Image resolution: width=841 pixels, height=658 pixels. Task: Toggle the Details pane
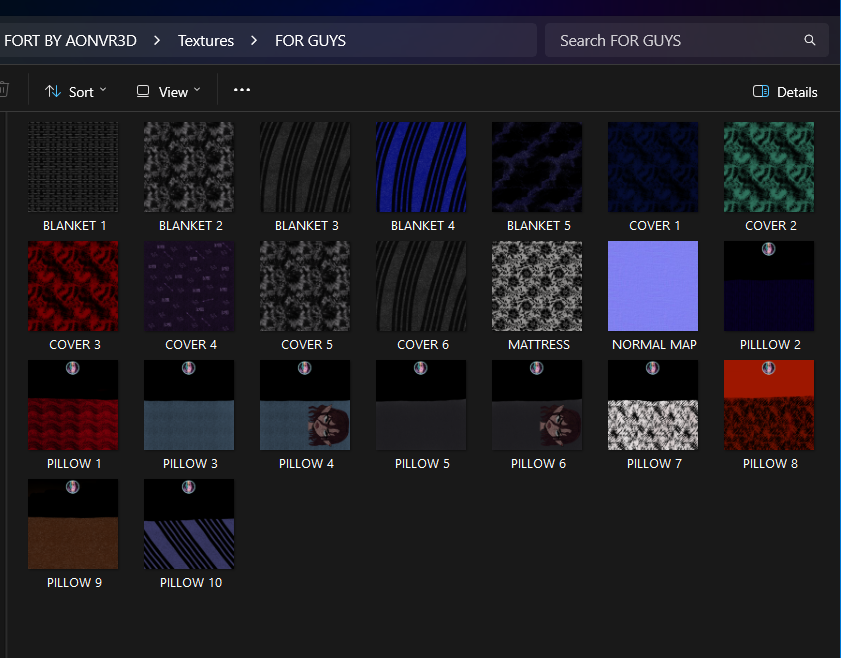tap(785, 92)
